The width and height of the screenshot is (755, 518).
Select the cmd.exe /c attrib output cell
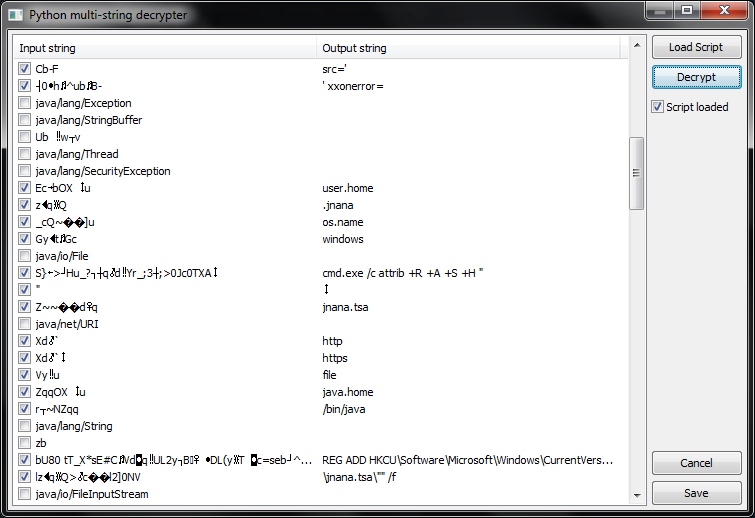[403, 273]
